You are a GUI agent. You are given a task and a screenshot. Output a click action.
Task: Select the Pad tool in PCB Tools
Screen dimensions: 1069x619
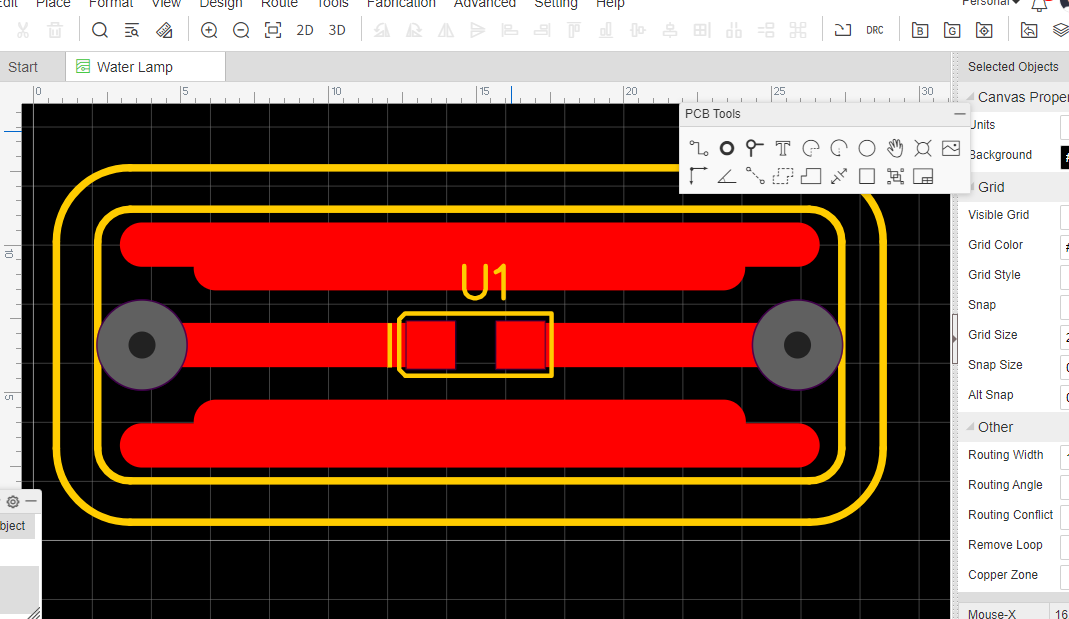coord(727,148)
